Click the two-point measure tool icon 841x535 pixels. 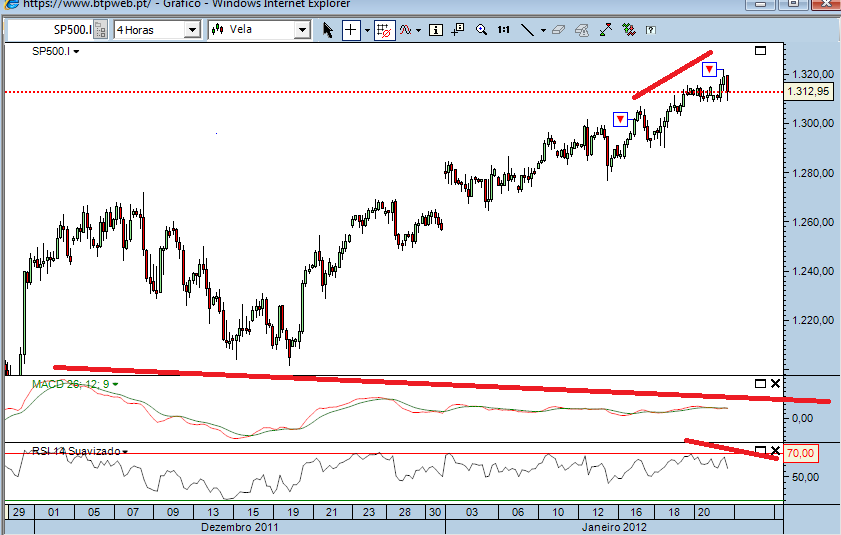(606, 30)
